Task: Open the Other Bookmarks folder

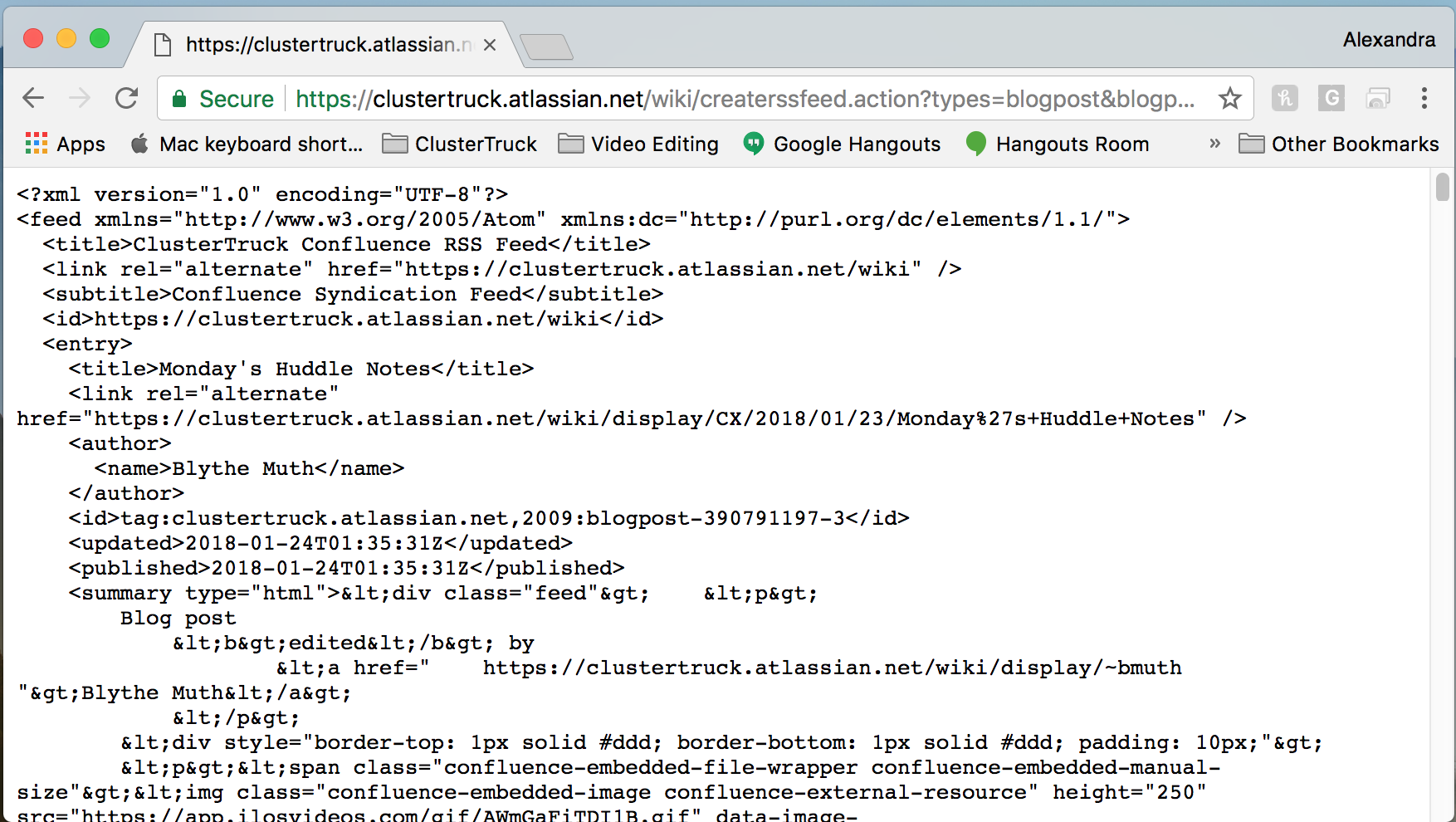Action: (1339, 144)
